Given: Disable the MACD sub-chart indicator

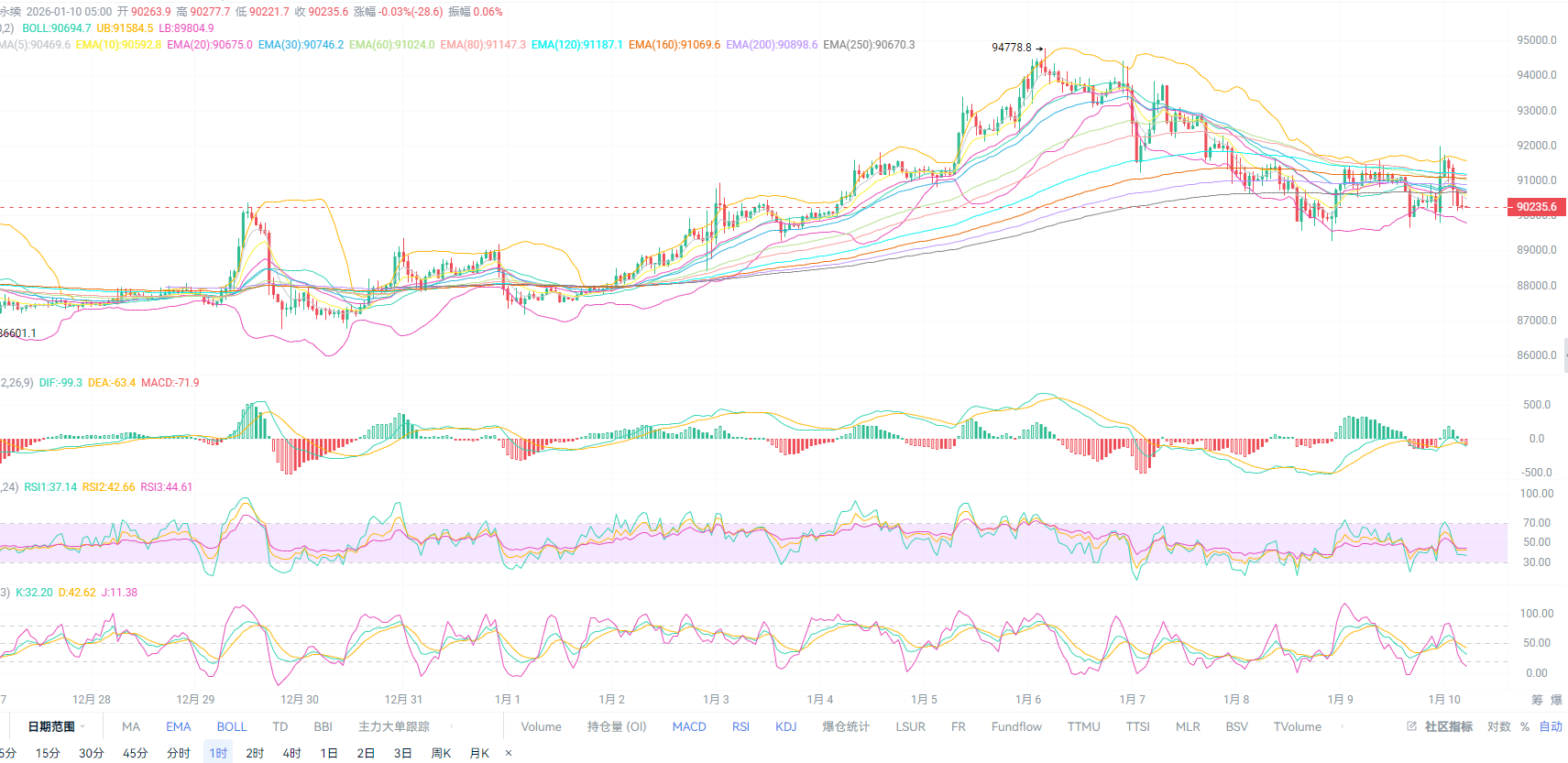Looking at the screenshot, I should tap(688, 726).
